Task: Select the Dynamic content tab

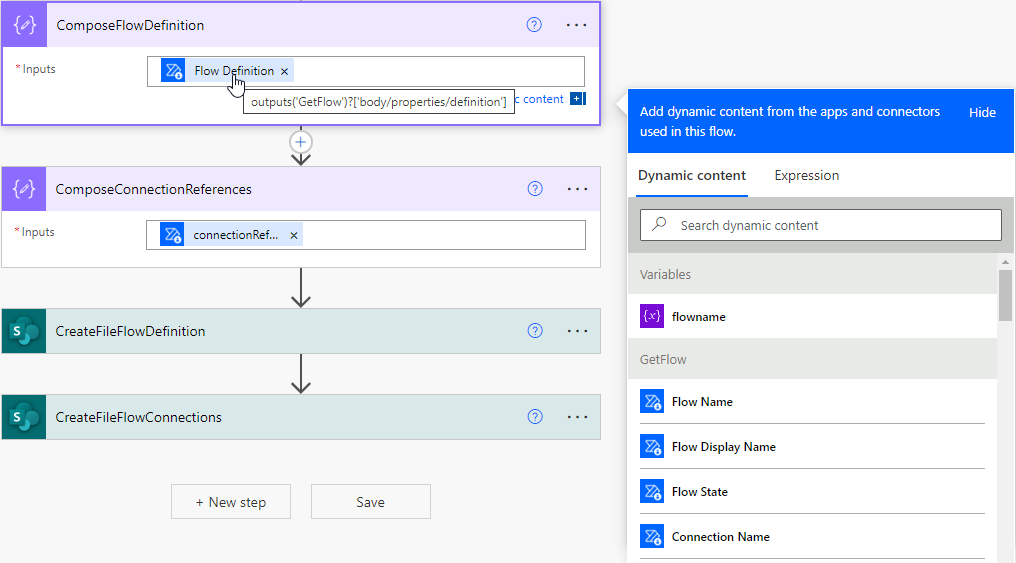Action: [x=692, y=175]
